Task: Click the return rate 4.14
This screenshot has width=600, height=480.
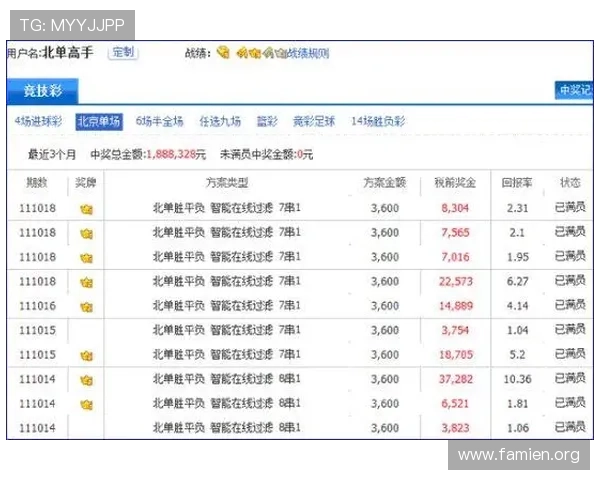Action: [x=517, y=306]
